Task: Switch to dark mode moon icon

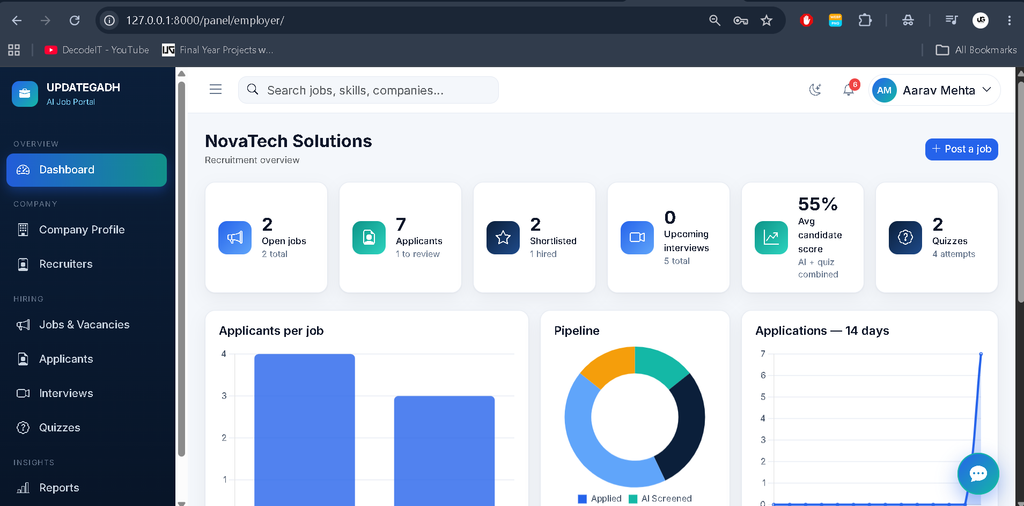Action: pos(814,90)
